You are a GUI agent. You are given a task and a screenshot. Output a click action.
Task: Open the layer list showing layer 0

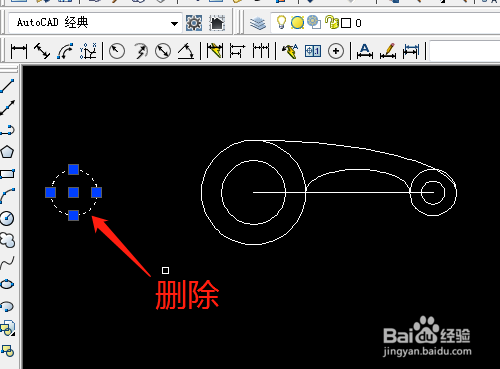click(x=385, y=23)
